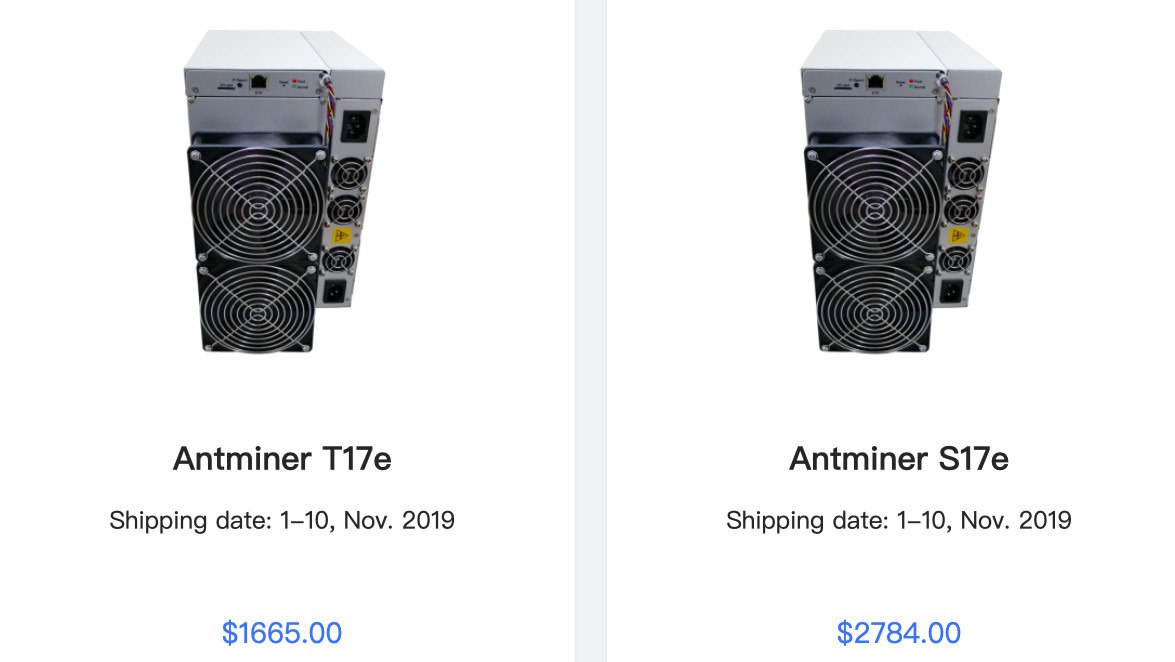Click the Ethernet port on the T17e
1175x662 pixels.
click(259, 78)
